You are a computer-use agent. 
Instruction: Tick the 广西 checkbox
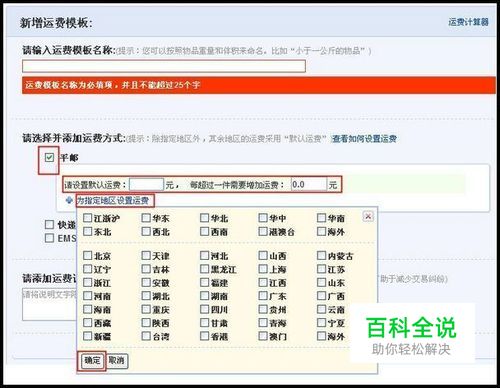pyautogui.click(x=321, y=296)
